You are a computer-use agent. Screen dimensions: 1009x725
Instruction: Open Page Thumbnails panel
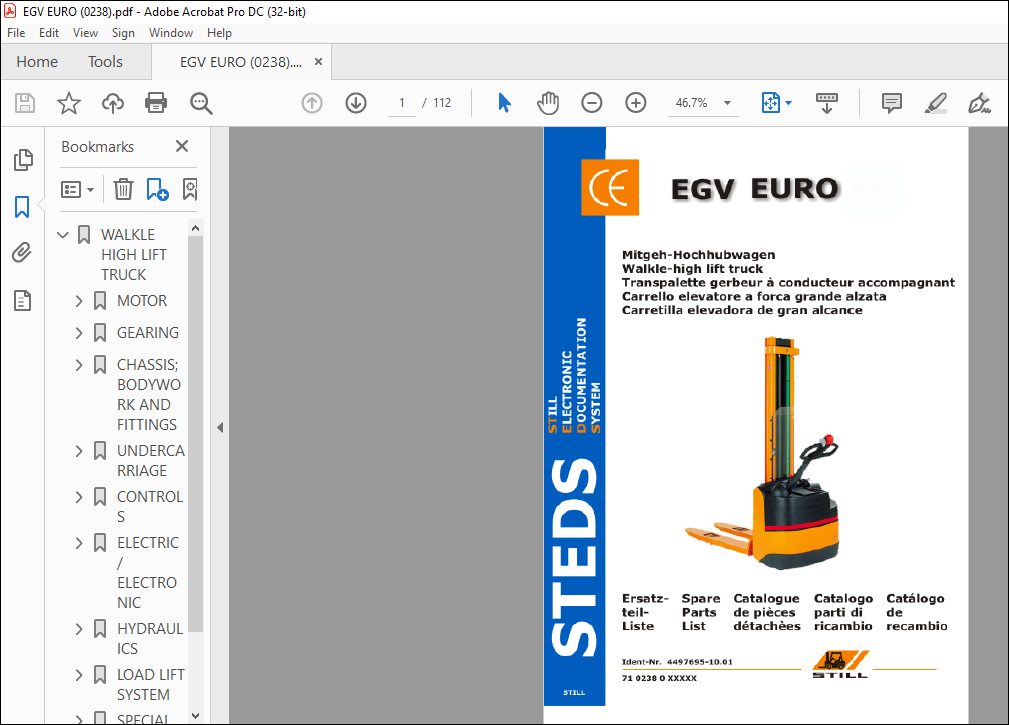(x=23, y=160)
